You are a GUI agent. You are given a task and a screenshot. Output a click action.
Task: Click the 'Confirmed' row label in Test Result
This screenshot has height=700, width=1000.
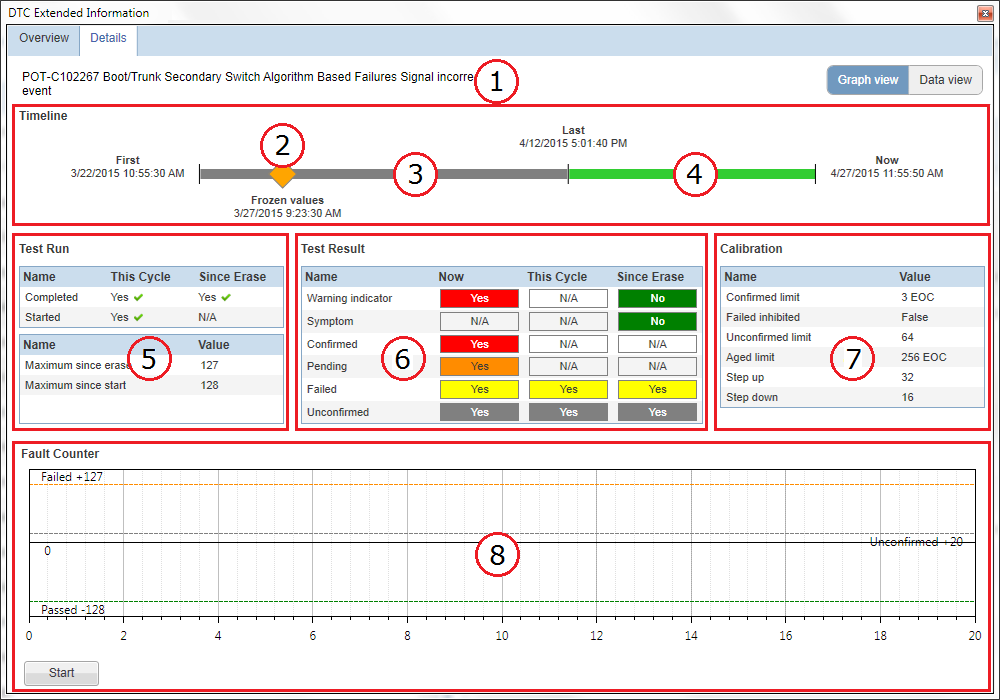[332, 344]
